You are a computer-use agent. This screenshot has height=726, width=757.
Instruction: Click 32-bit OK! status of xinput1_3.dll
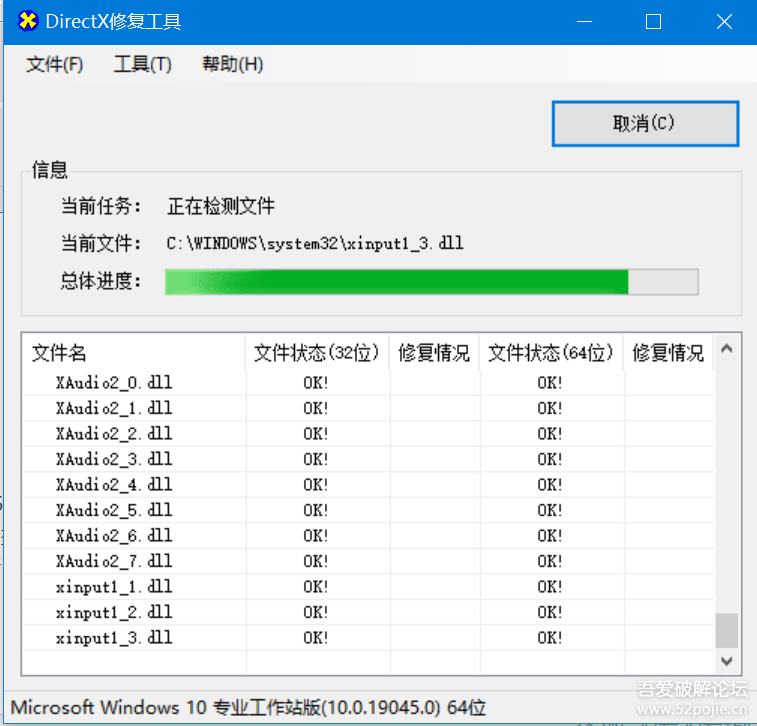(x=316, y=638)
